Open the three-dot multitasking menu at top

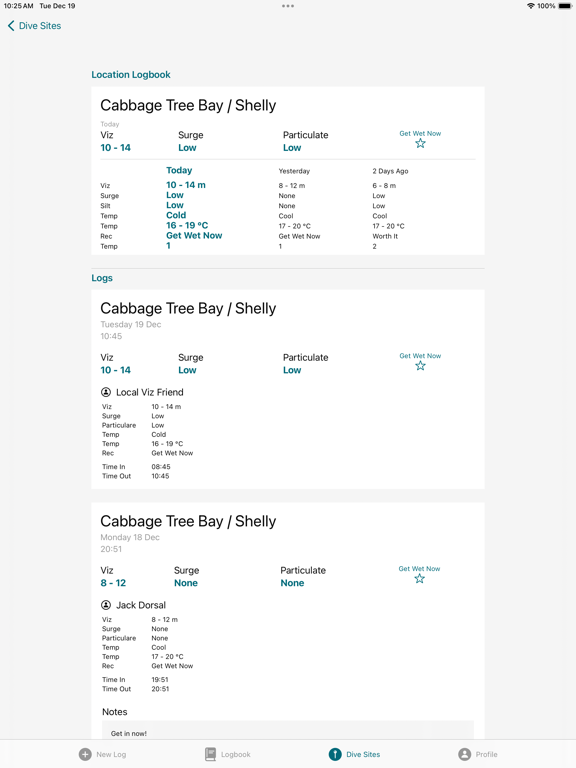pyautogui.click(x=288, y=6)
